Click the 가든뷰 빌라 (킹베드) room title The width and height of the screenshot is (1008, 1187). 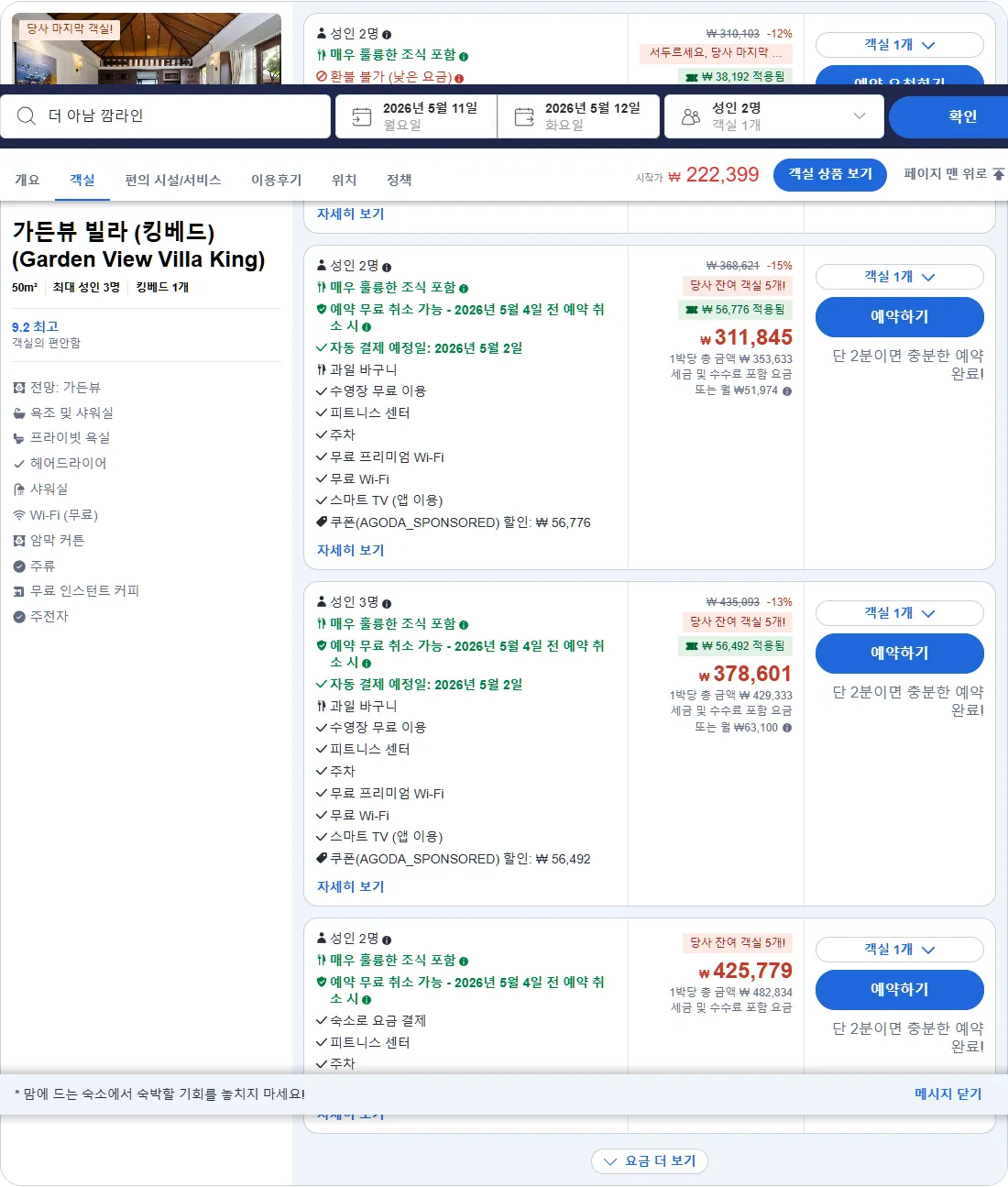tap(138, 245)
